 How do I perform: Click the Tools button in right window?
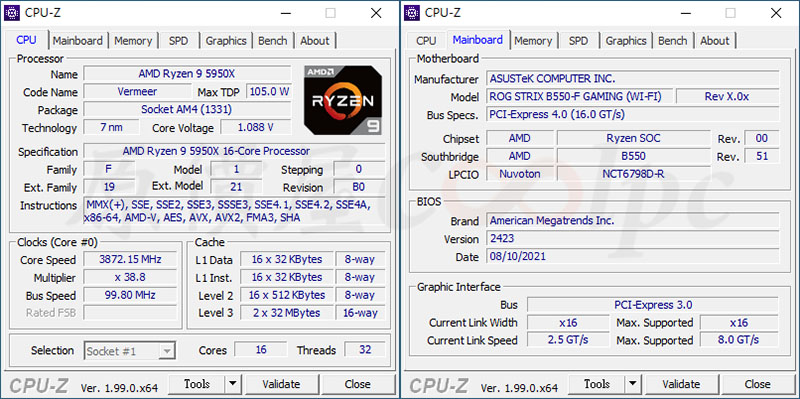click(x=596, y=384)
